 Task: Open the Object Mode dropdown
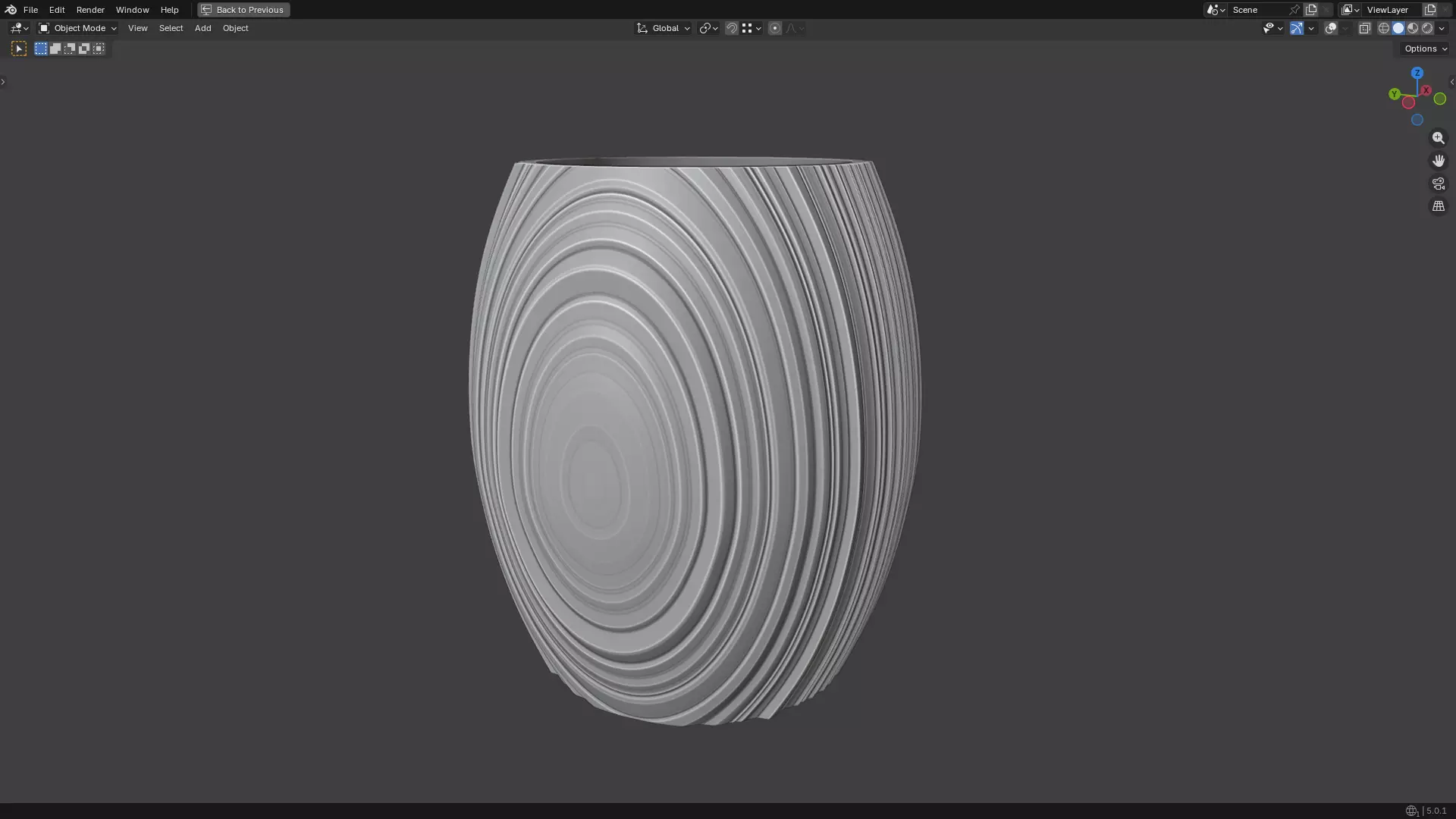[78, 28]
